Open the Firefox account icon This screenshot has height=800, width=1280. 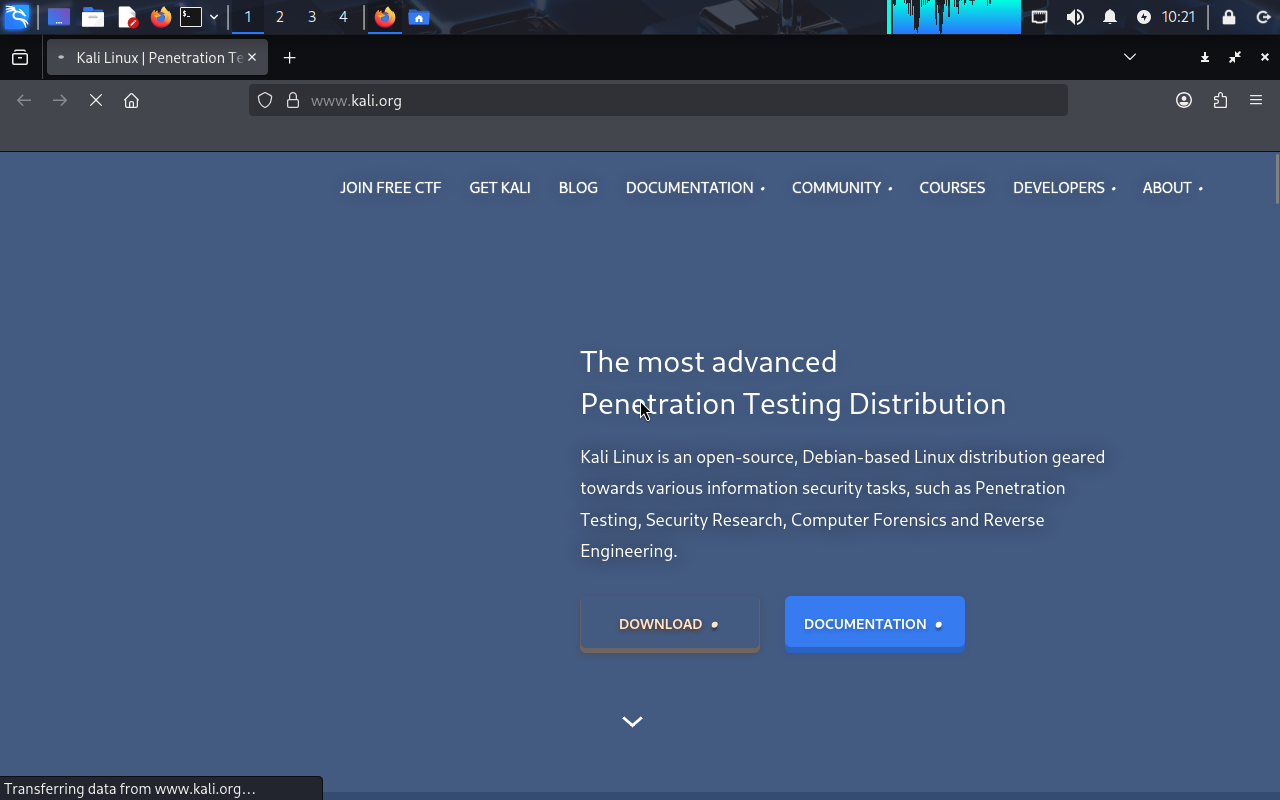pos(1184,100)
